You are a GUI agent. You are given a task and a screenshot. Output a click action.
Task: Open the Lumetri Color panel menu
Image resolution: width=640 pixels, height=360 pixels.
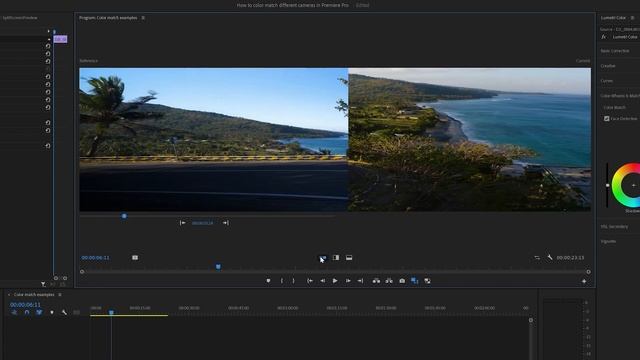(633, 18)
